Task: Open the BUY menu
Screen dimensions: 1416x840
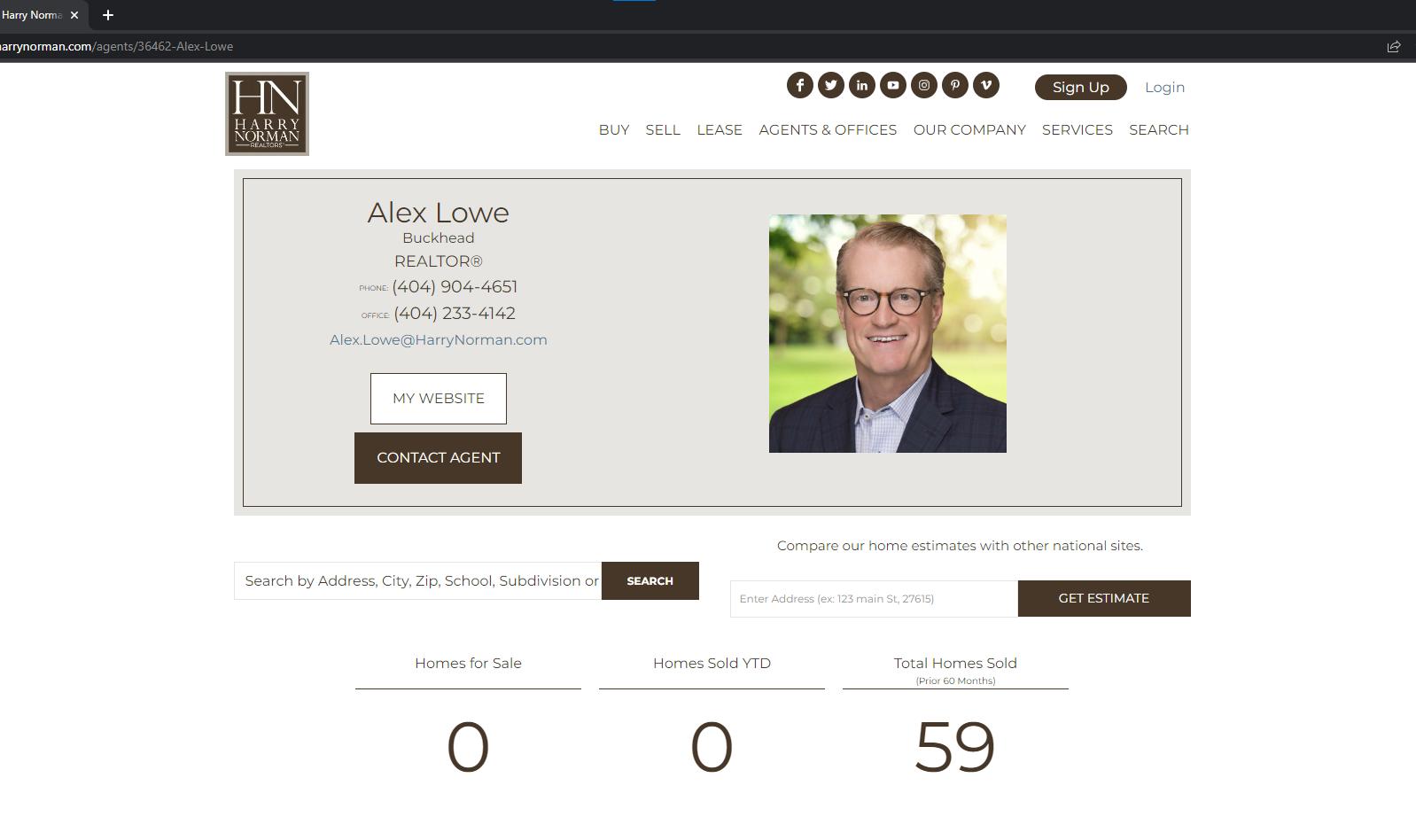Action: point(614,129)
